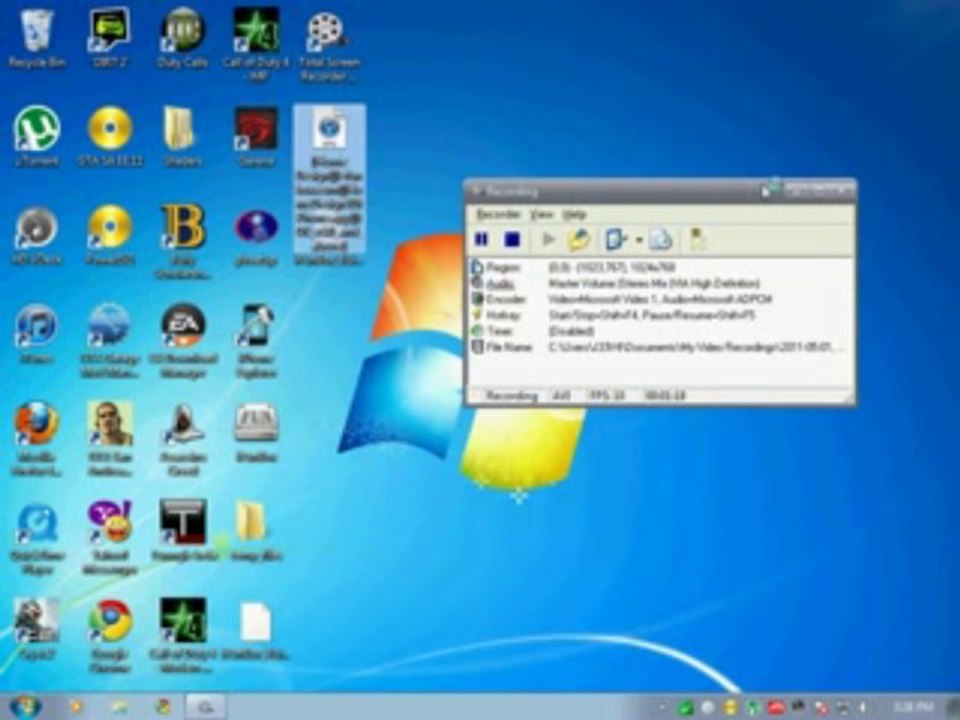Open the View menu
Image resolution: width=960 pixels, height=720 pixels.
(541, 214)
